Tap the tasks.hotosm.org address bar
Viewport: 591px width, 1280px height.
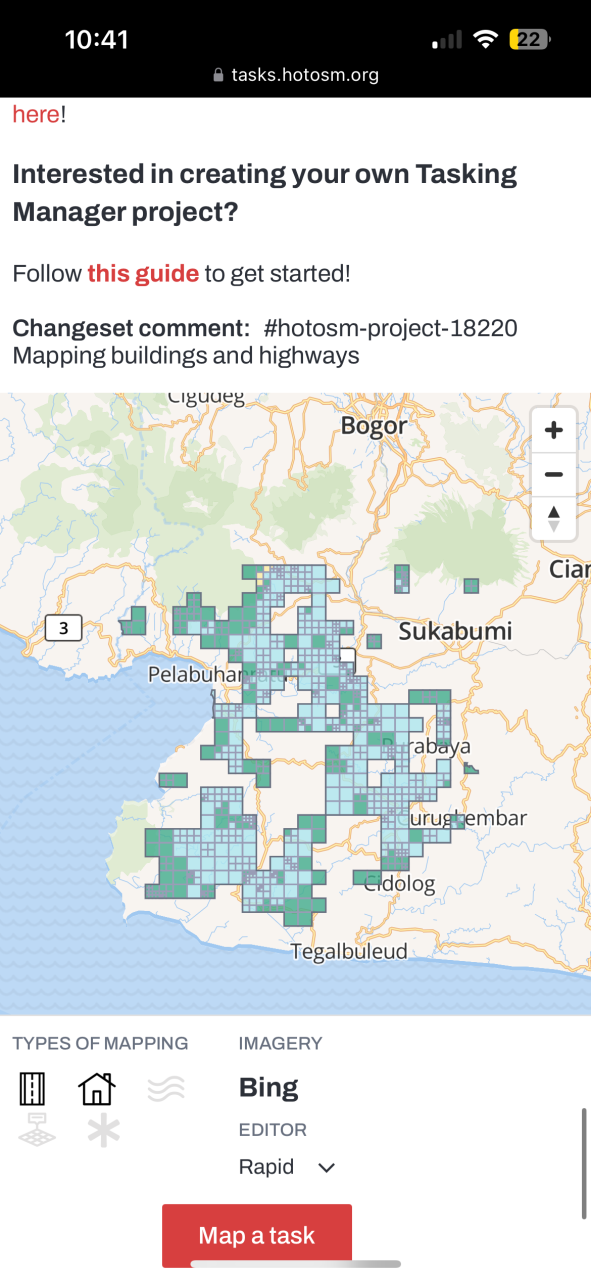[x=295, y=75]
